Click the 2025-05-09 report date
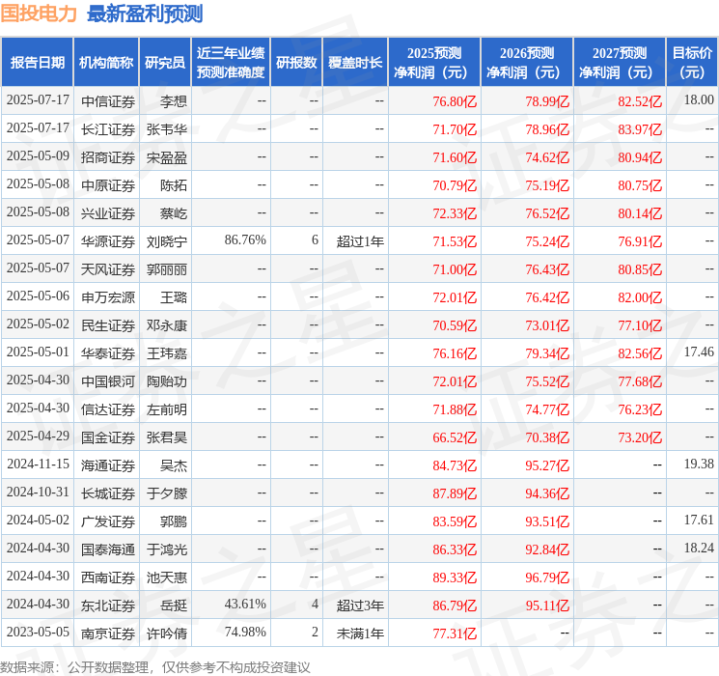 38,156
